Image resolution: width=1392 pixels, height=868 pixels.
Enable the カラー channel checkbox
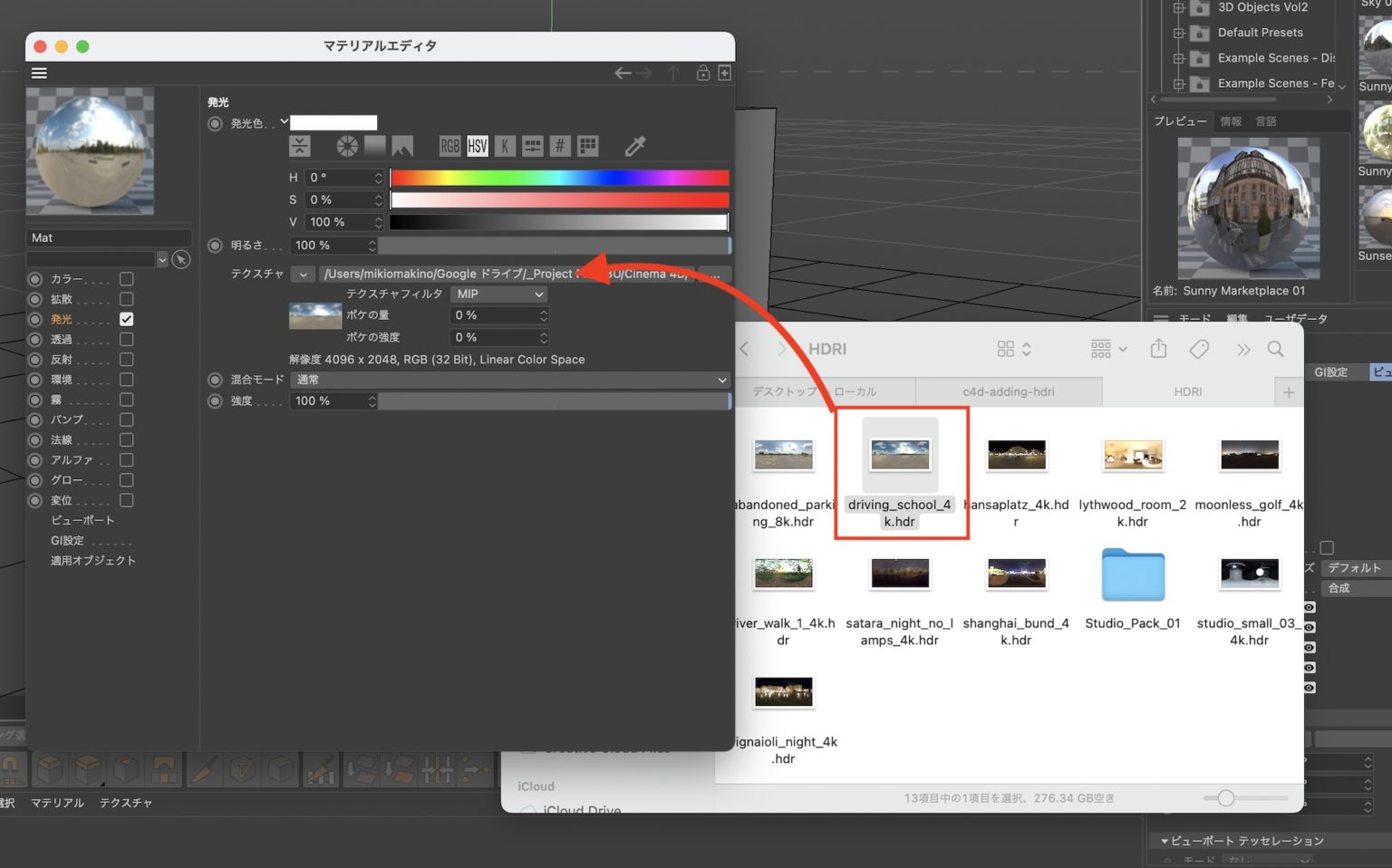[127, 279]
